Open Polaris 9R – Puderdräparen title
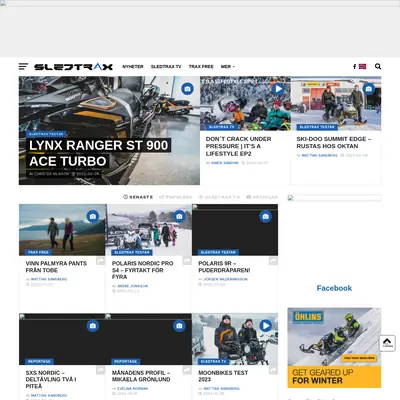The width and height of the screenshot is (400, 400). click(224, 267)
